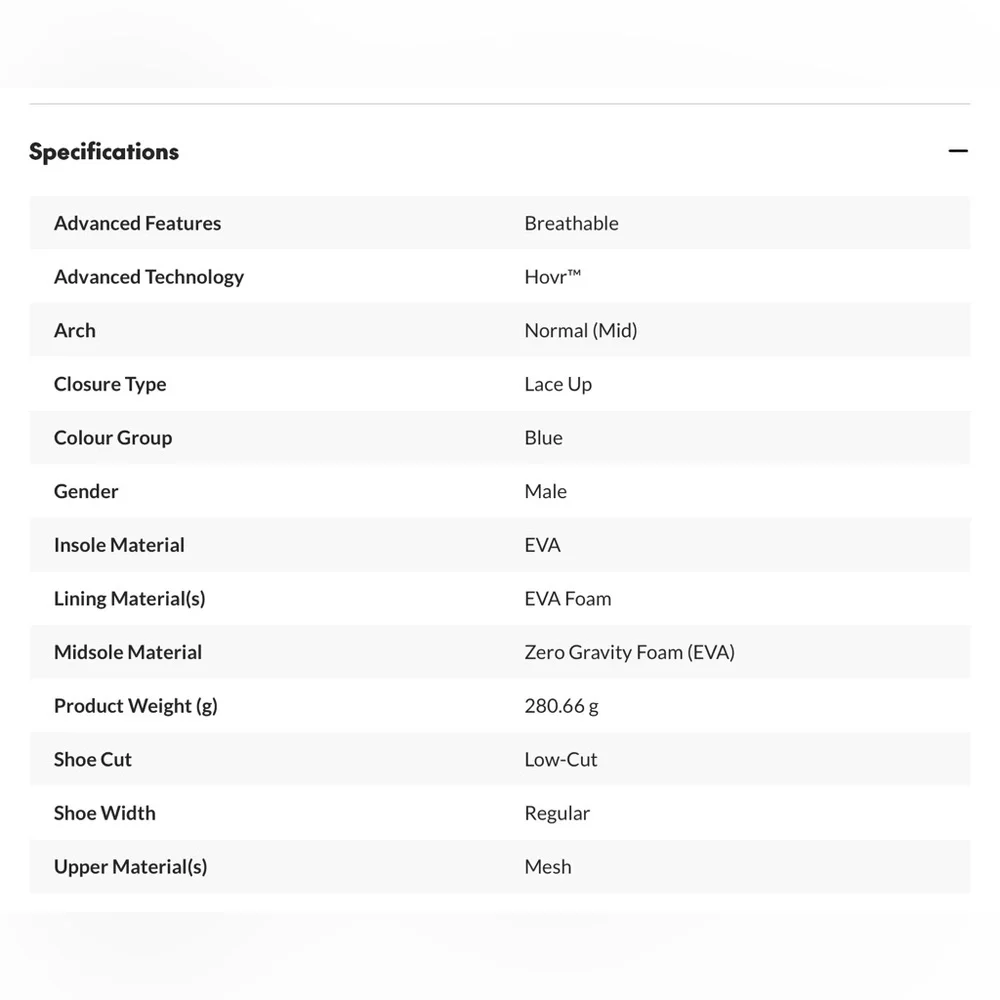The image size is (1000, 1000).
Task: Click the Specifications heading
Action: pyautogui.click(x=104, y=152)
